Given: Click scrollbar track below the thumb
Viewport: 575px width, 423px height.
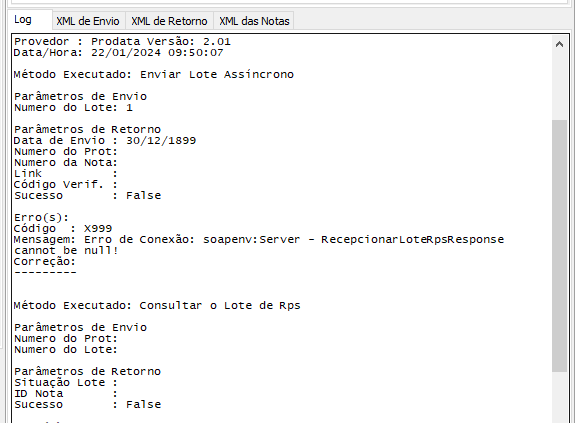Looking at the screenshot, I should (559, 397).
